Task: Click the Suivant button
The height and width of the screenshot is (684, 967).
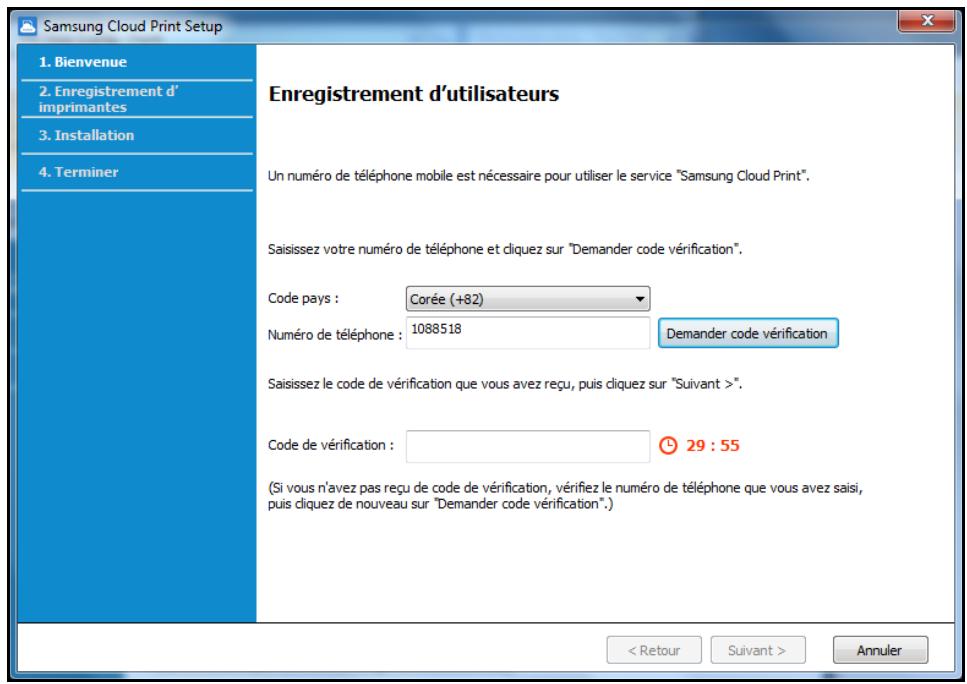Action: (x=757, y=650)
